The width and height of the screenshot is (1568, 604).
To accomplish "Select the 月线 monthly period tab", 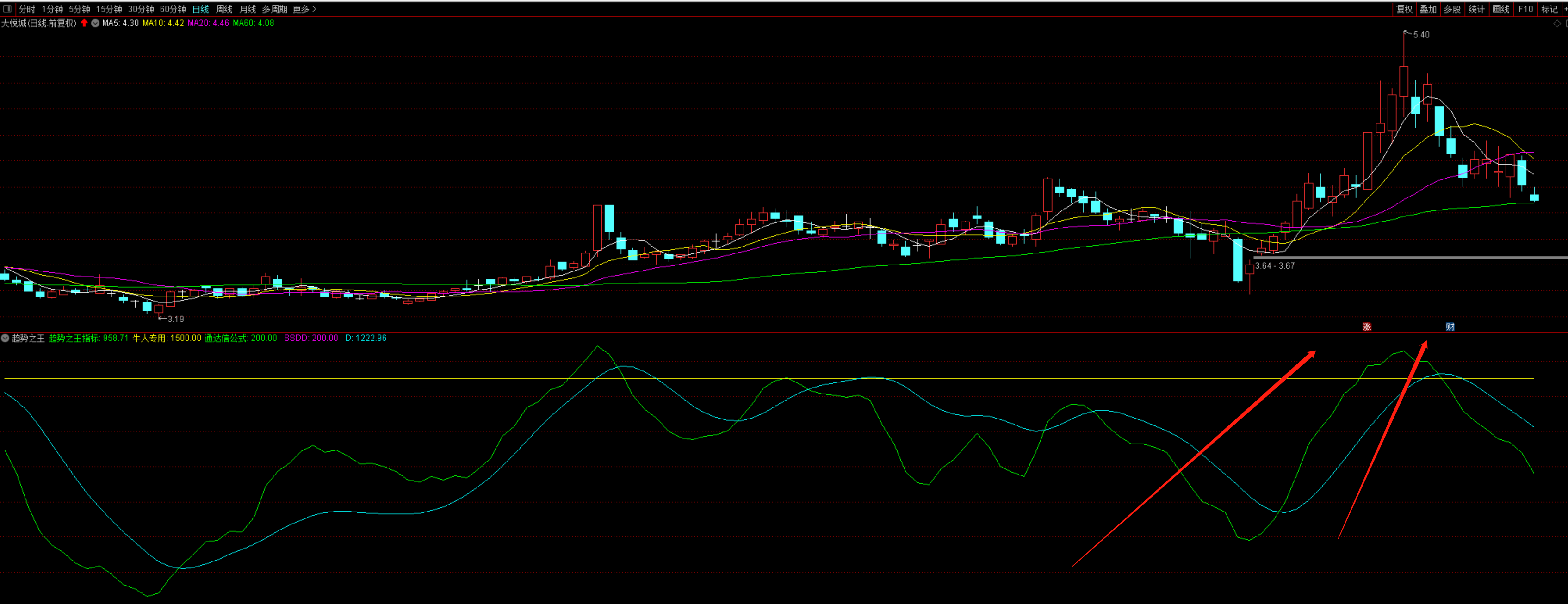I will click(x=248, y=9).
